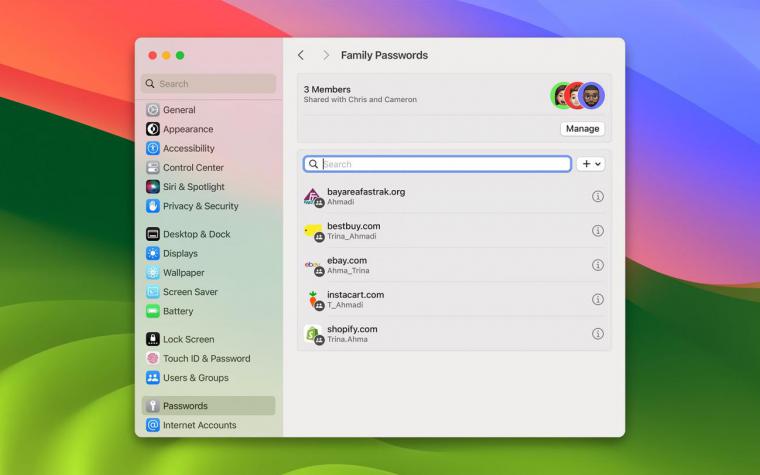Select Users & Groups icon

click(153, 378)
